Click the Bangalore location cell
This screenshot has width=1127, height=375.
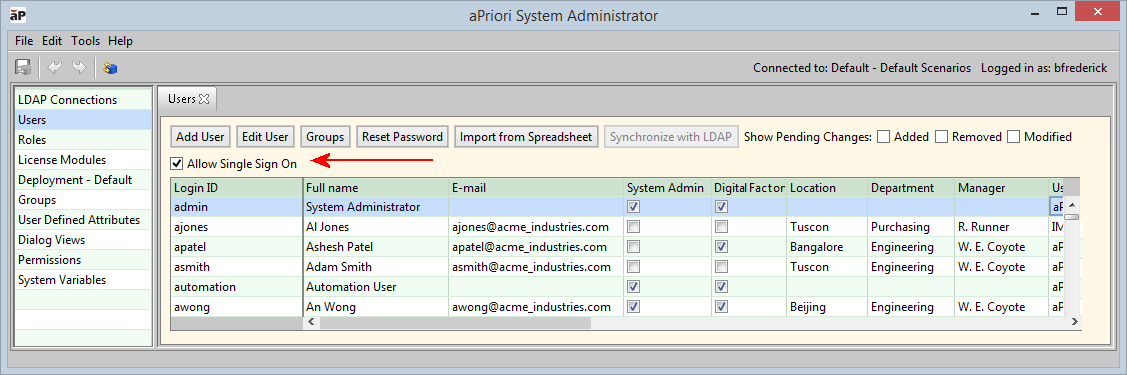[x=827, y=247]
